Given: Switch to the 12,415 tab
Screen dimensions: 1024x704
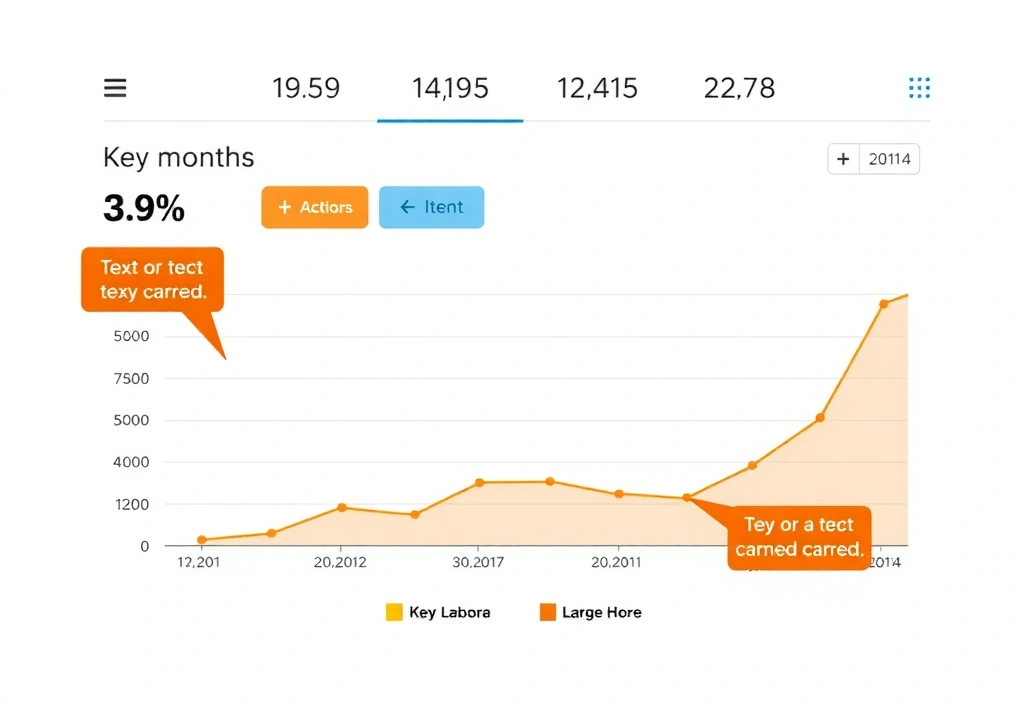Looking at the screenshot, I should pos(597,88).
